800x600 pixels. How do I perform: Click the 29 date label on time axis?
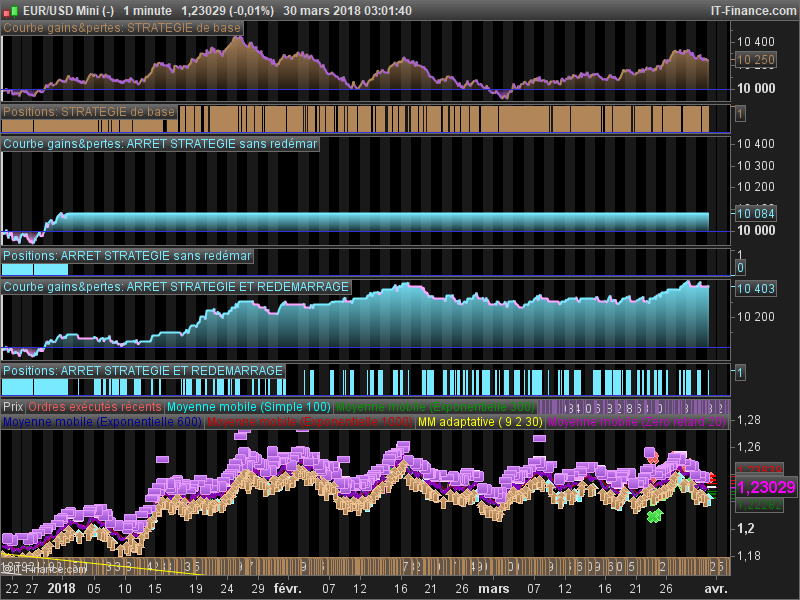tap(258, 588)
